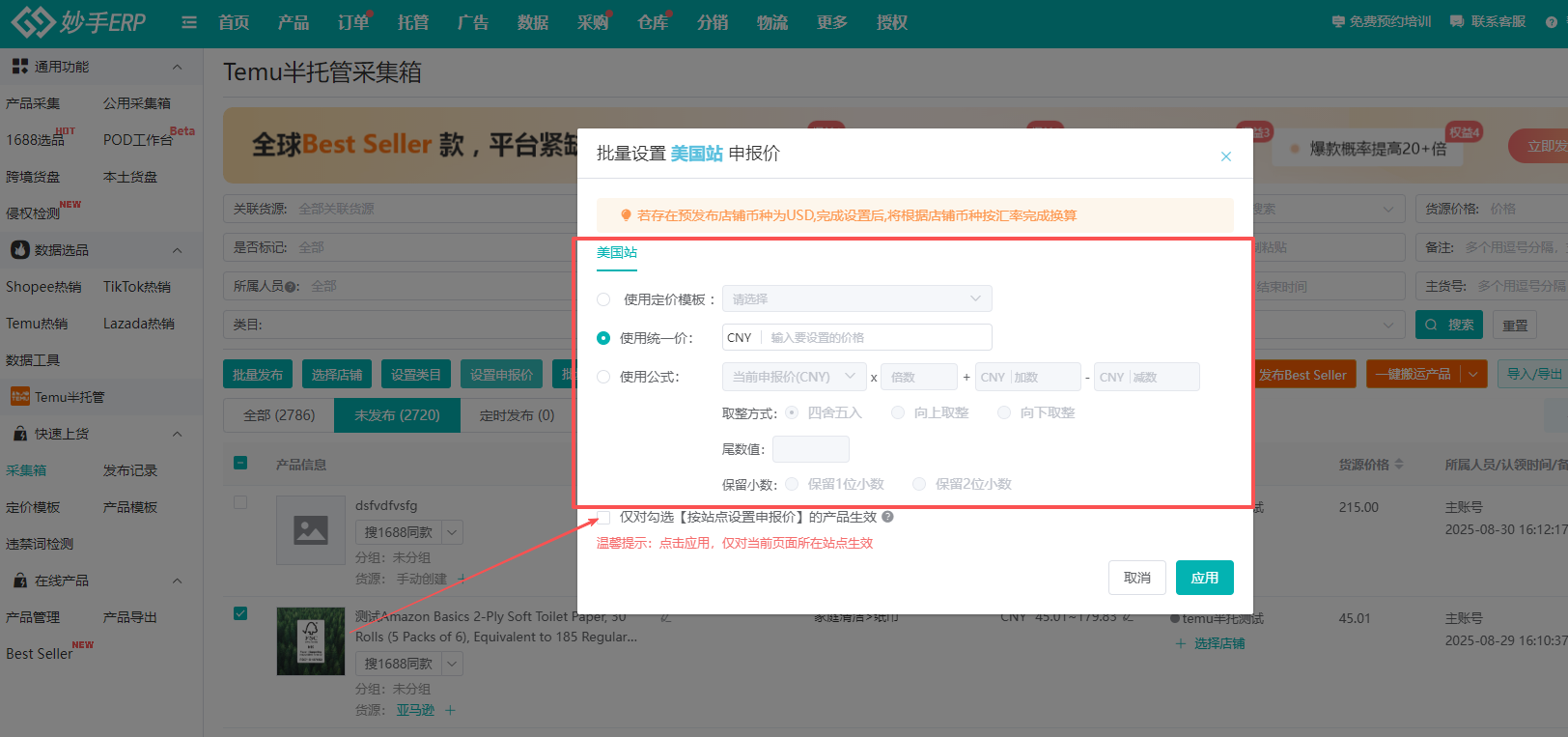
Task: Click the 导入/导出 button
Action: tap(1534, 374)
